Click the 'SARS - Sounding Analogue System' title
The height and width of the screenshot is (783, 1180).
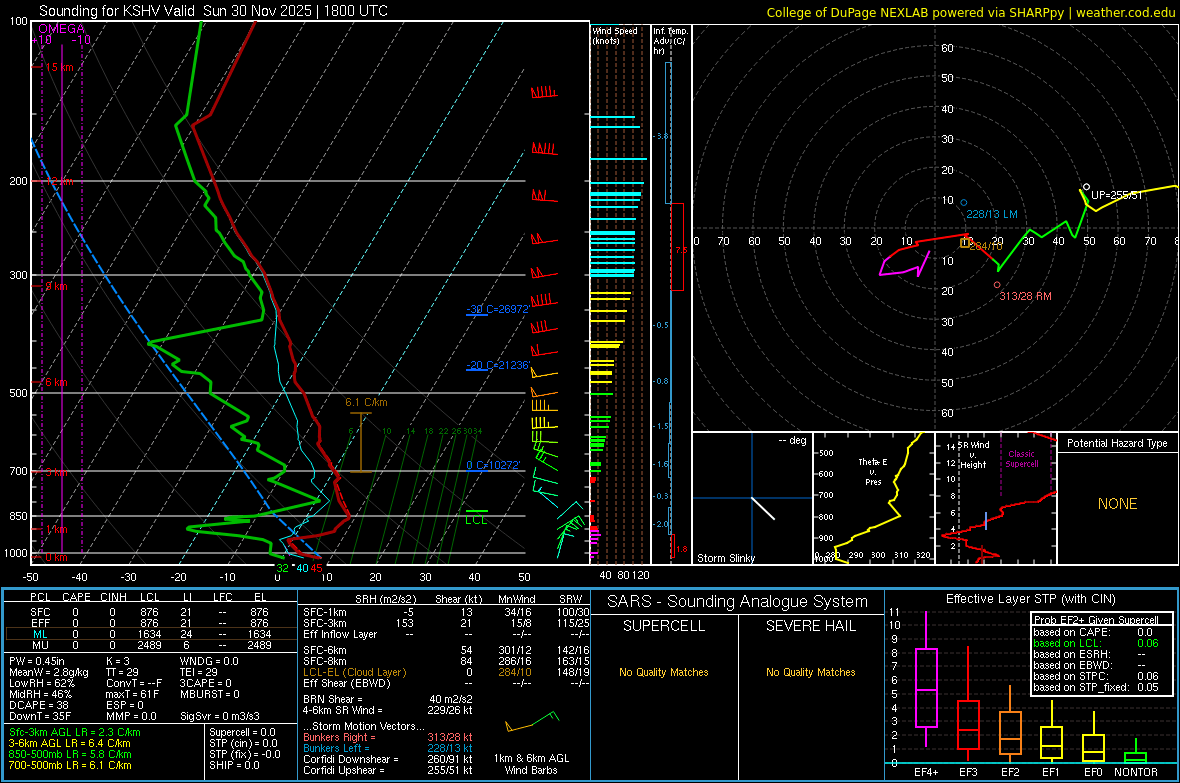[738, 602]
